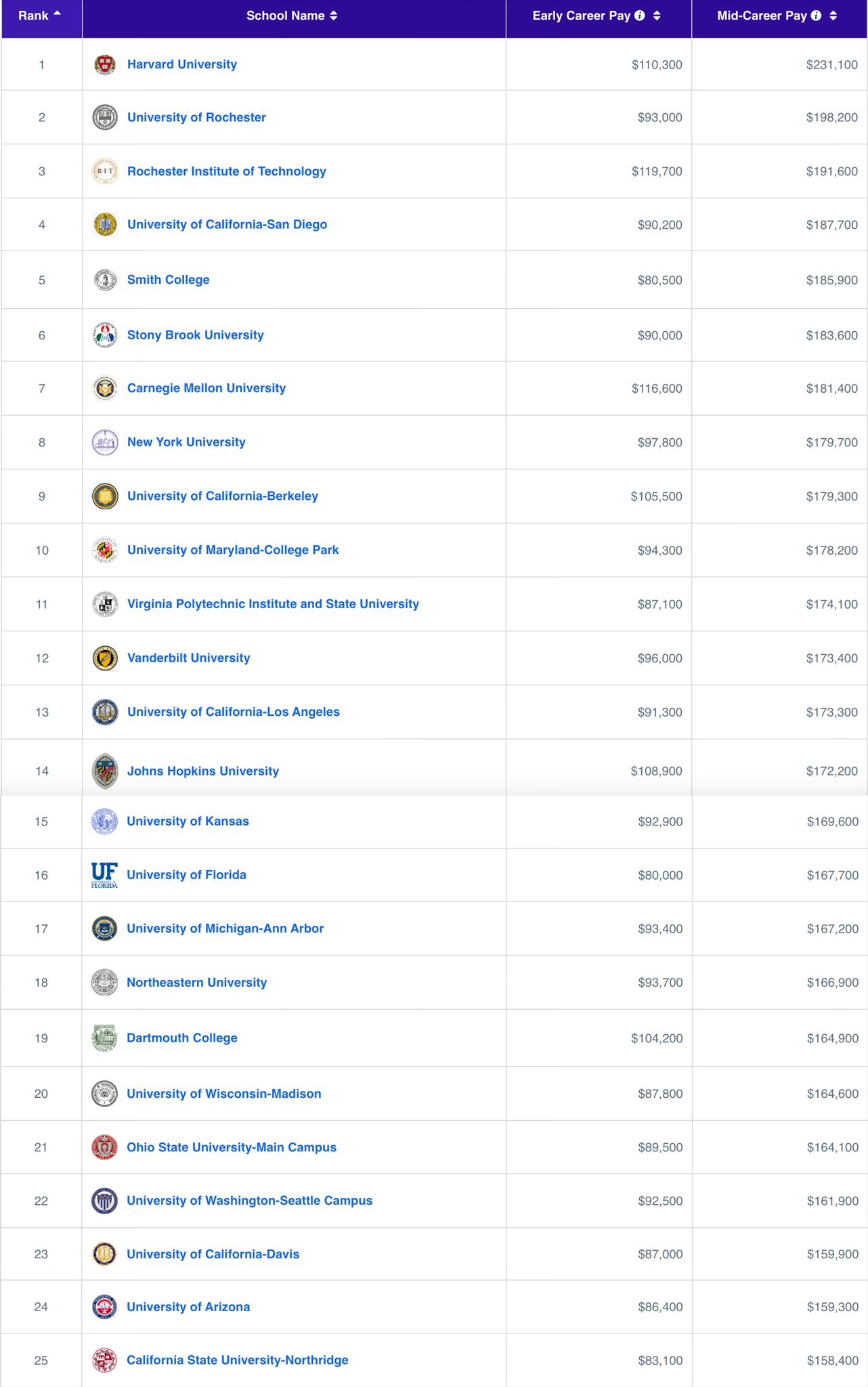Visit the Vanderbilt University page link

point(189,658)
